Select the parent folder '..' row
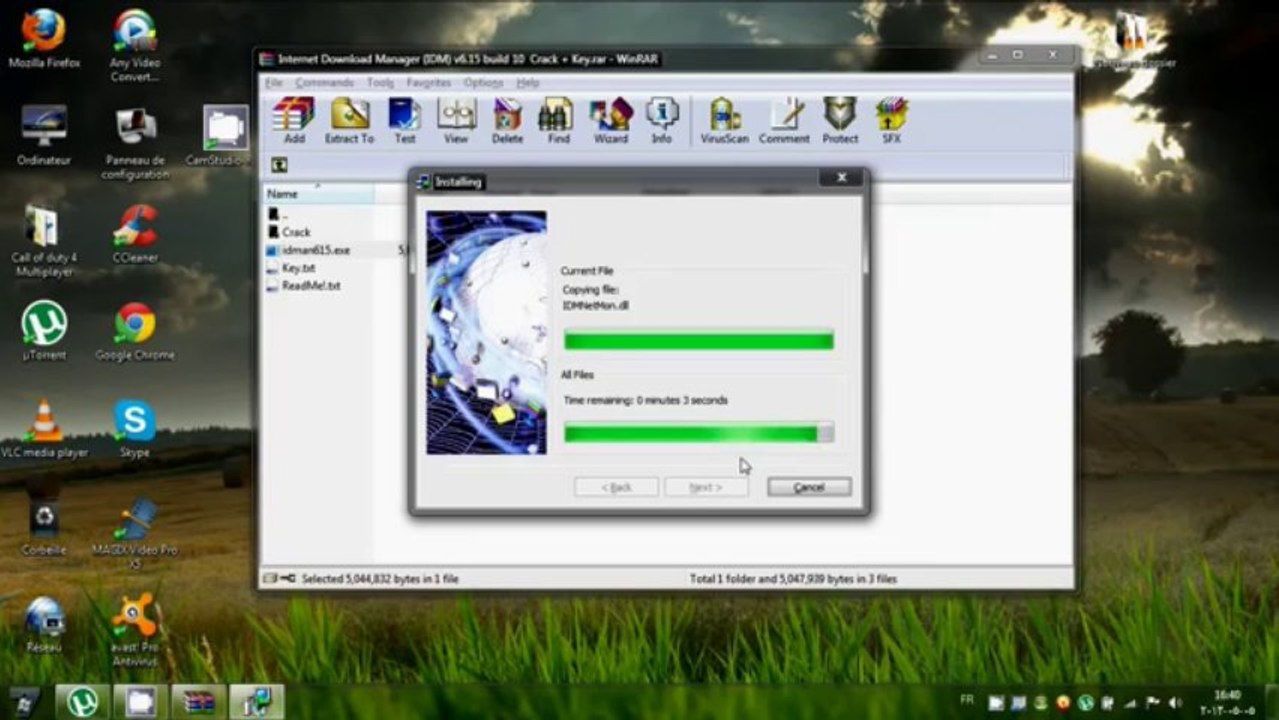This screenshot has width=1279, height=720. coord(279,214)
